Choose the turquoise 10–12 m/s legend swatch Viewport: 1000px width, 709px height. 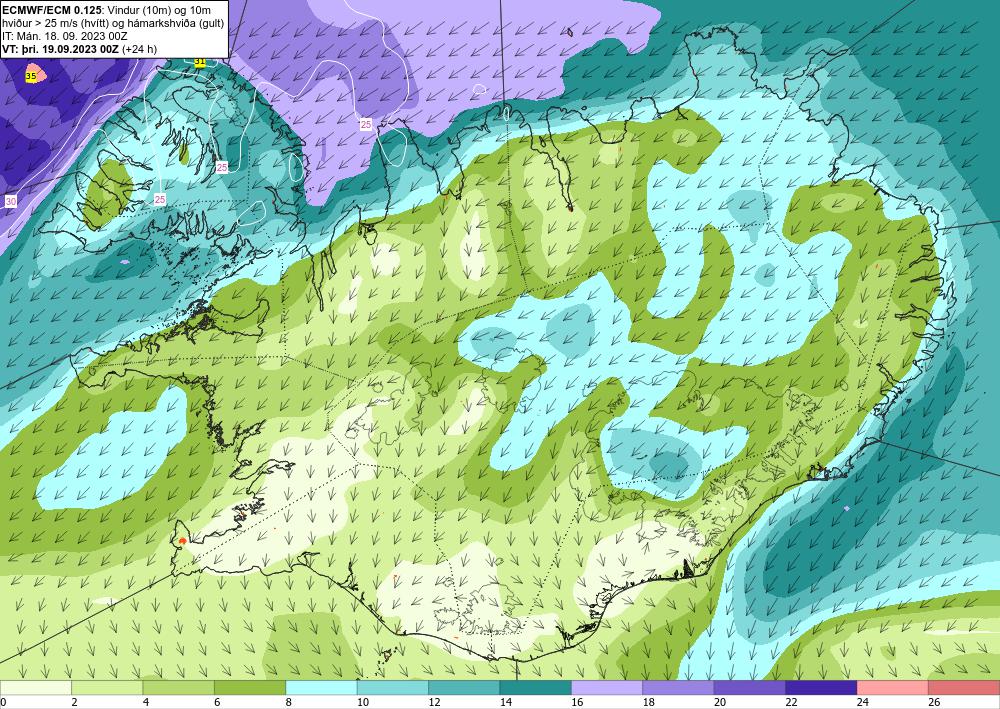tap(393, 687)
